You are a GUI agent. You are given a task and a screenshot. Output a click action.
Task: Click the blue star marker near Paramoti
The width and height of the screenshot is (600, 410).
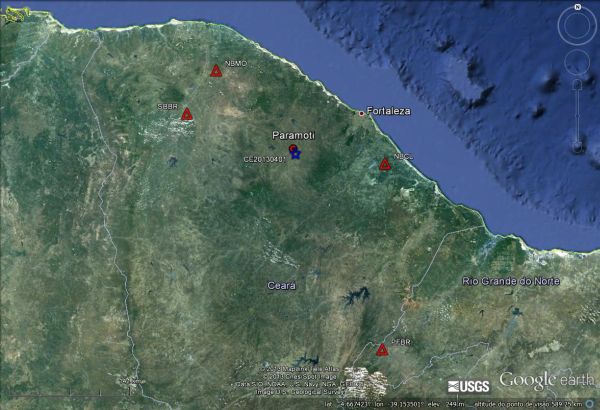(296, 154)
